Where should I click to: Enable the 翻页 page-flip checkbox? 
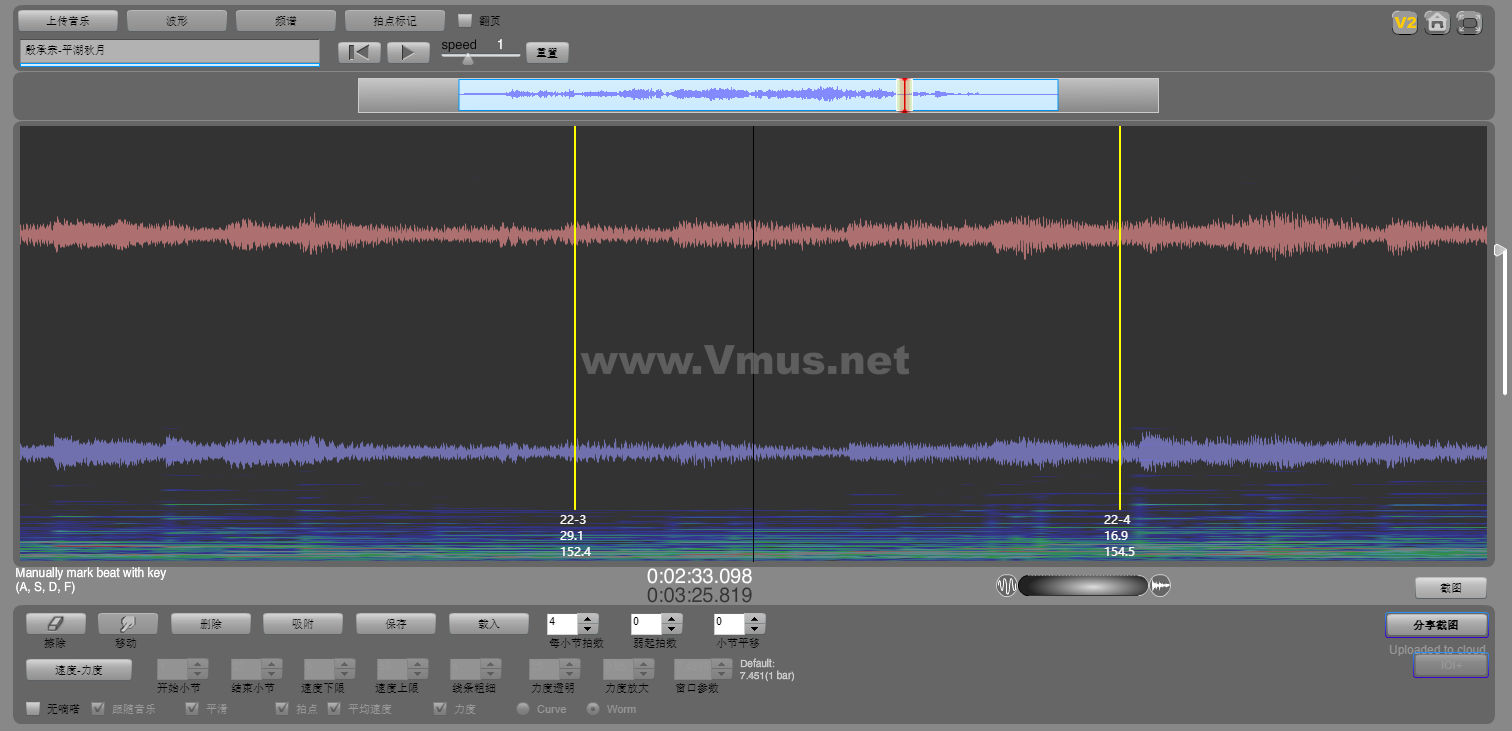pos(465,20)
